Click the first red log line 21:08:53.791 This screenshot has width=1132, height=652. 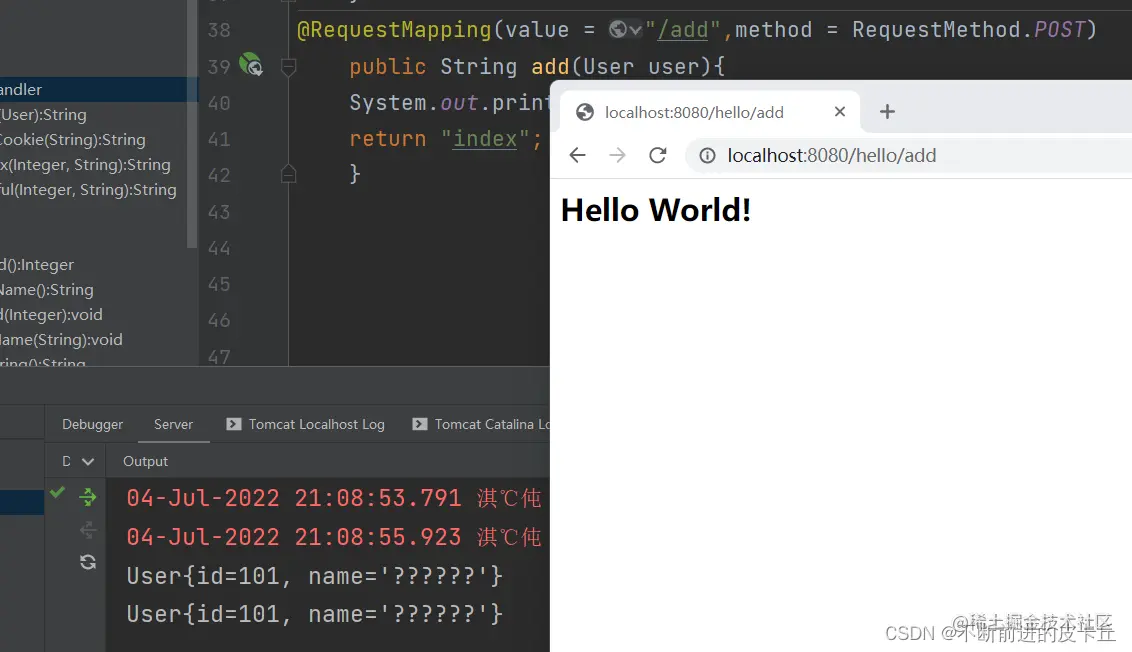click(x=334, y=497)
